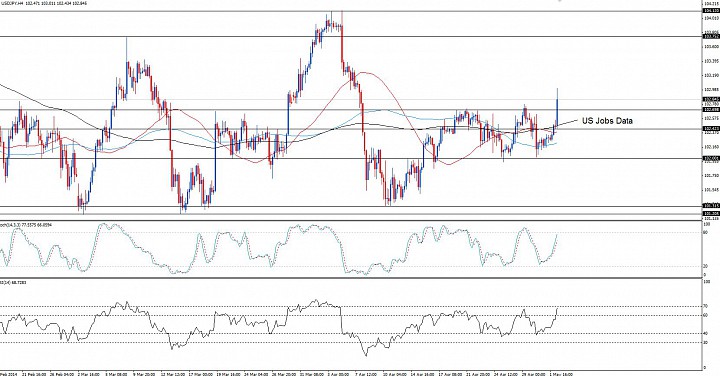Select the 101.205 bottom level label

pyautogui.click(x=711, y=213)
